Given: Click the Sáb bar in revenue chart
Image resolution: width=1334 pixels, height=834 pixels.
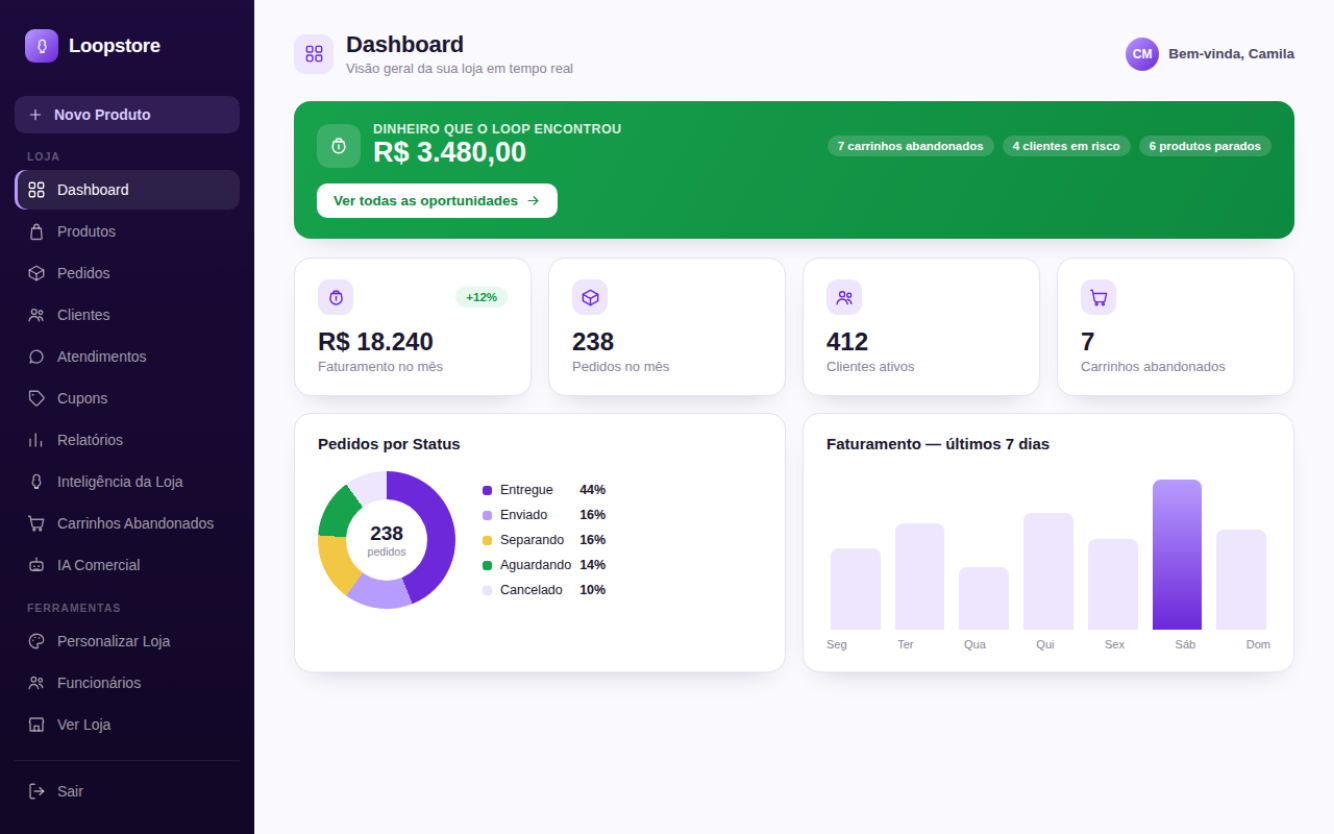Looking at the screenshot, I should pyautogui.click(x=1177, y=555).
